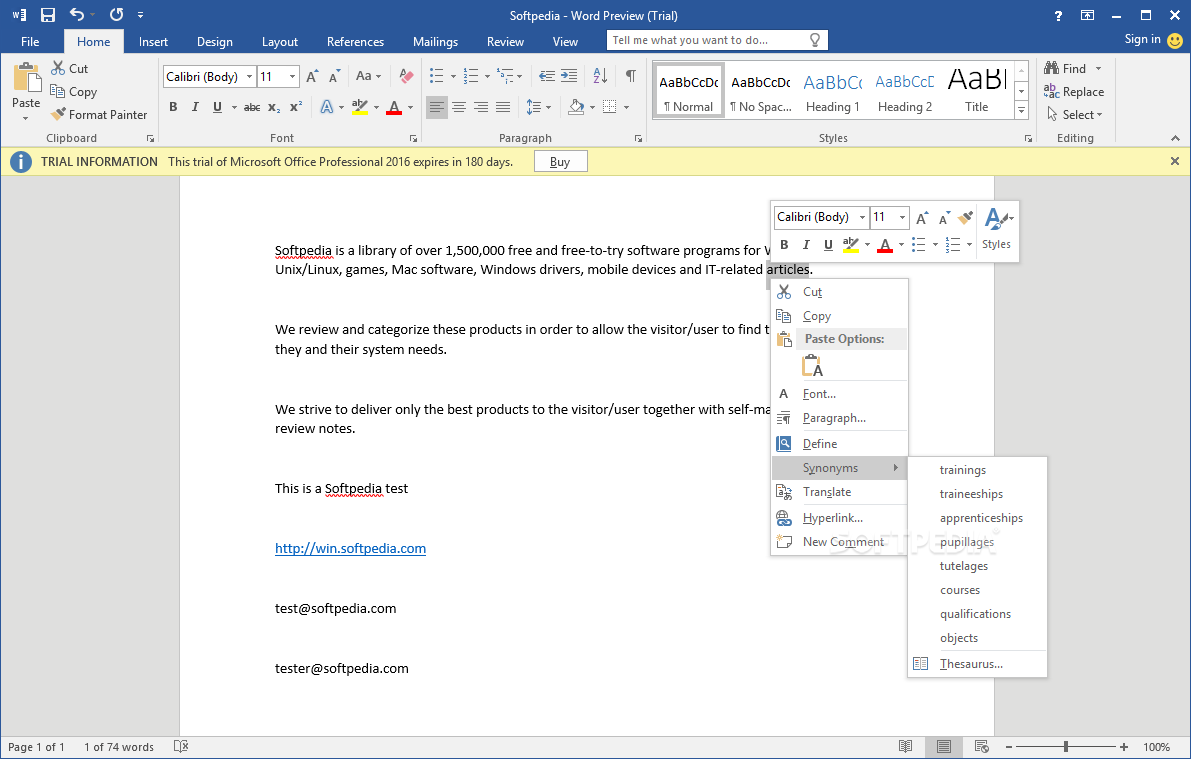Click the Help question mark icon
The height and width of the screenshot is (759, 1191).
pyautogui.click(x=1058, y=15)
